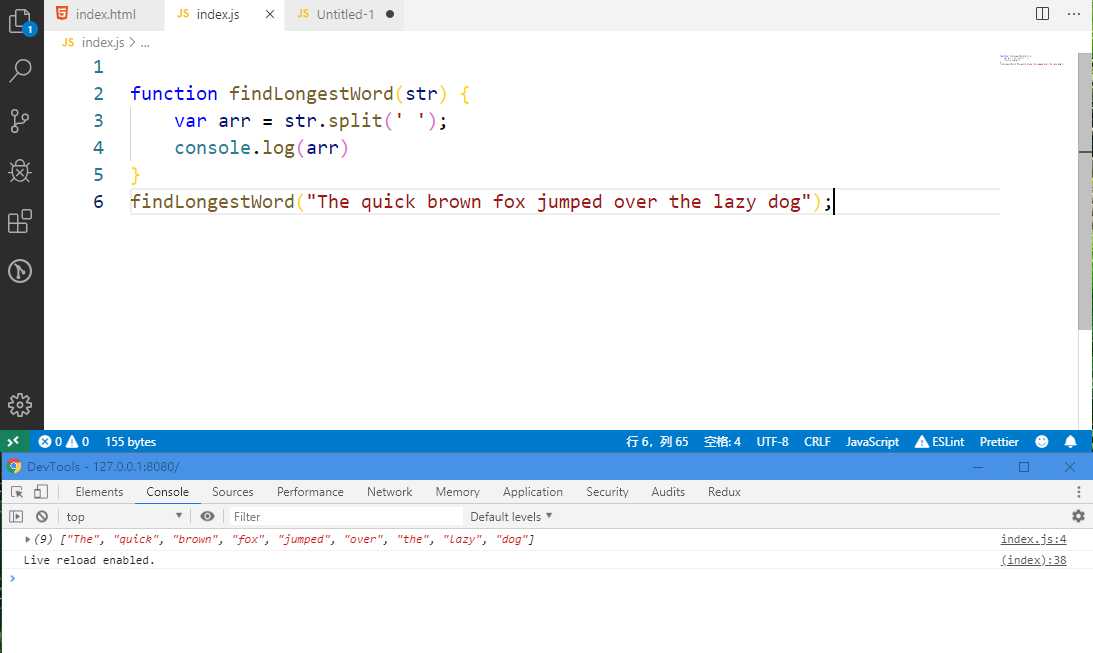Open the remote window status bar icon

point(13,441)
